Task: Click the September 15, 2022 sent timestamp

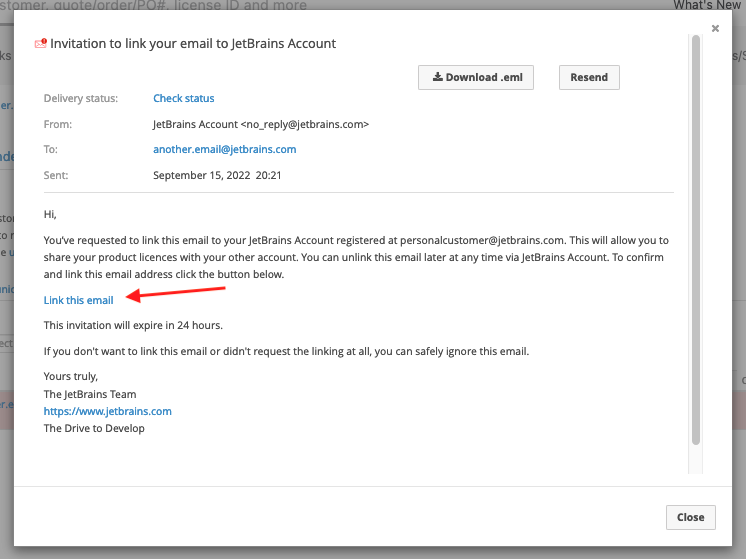Action: point(217,175)
